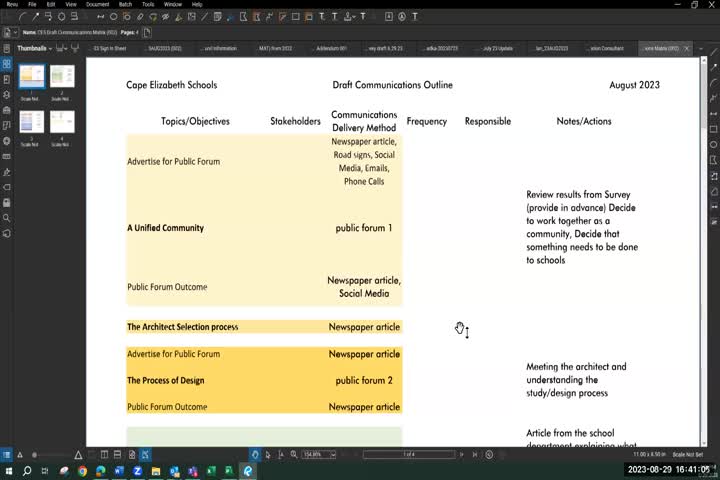Switch to the Sign In Sheet tab
Screen dimensions: 720x480
pyautogui.click(x=109, y=48)
